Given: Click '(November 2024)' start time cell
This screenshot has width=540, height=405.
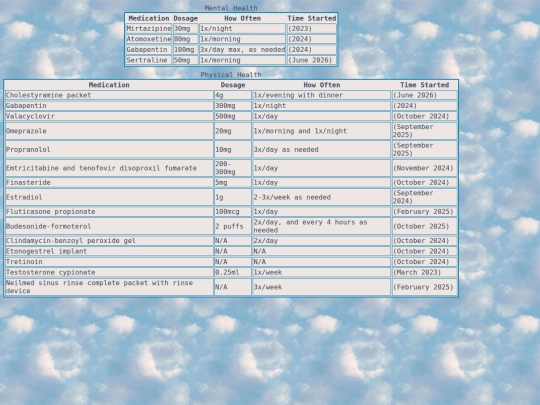Looking at the screenshot, I should [x=425, y=168].
